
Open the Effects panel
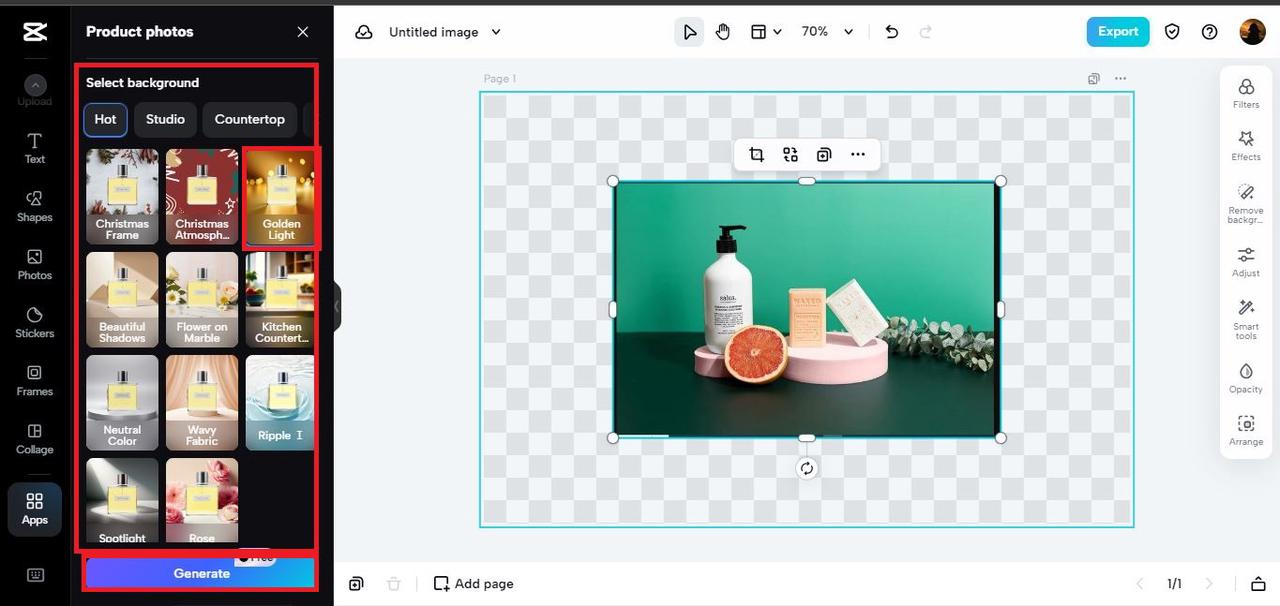tap(1246, 145)
